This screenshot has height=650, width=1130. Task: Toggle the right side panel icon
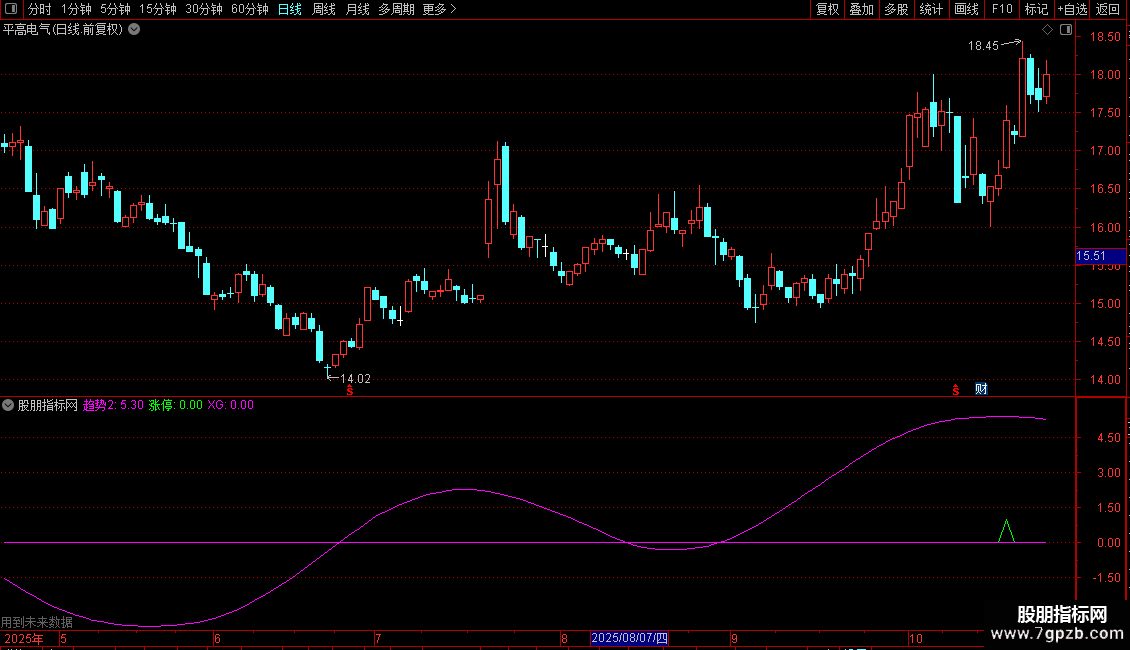(x=1066, y=30)
